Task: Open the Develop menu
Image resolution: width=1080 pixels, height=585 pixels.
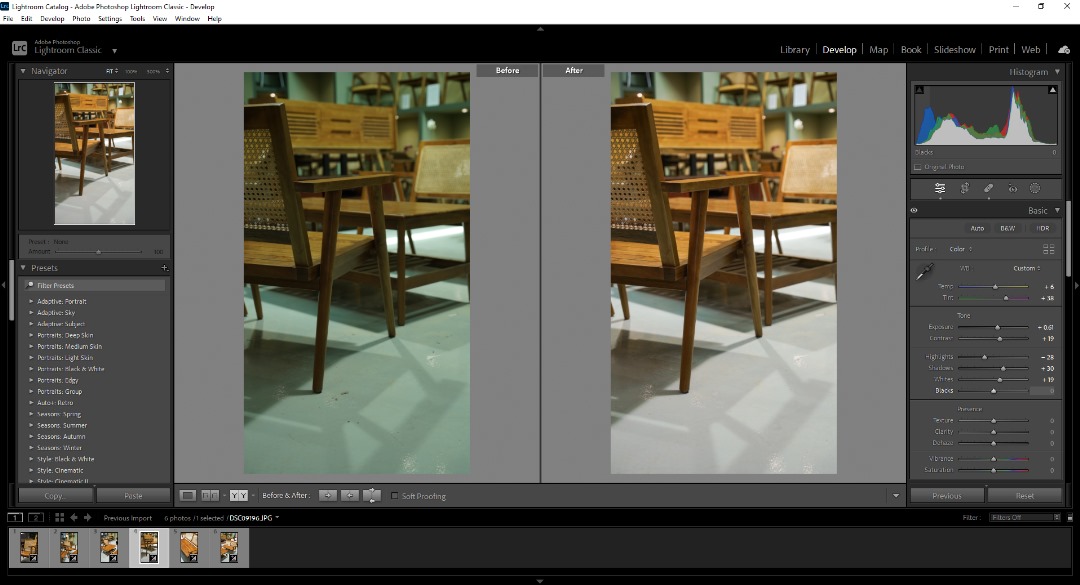Action: (x=52, y=19)
